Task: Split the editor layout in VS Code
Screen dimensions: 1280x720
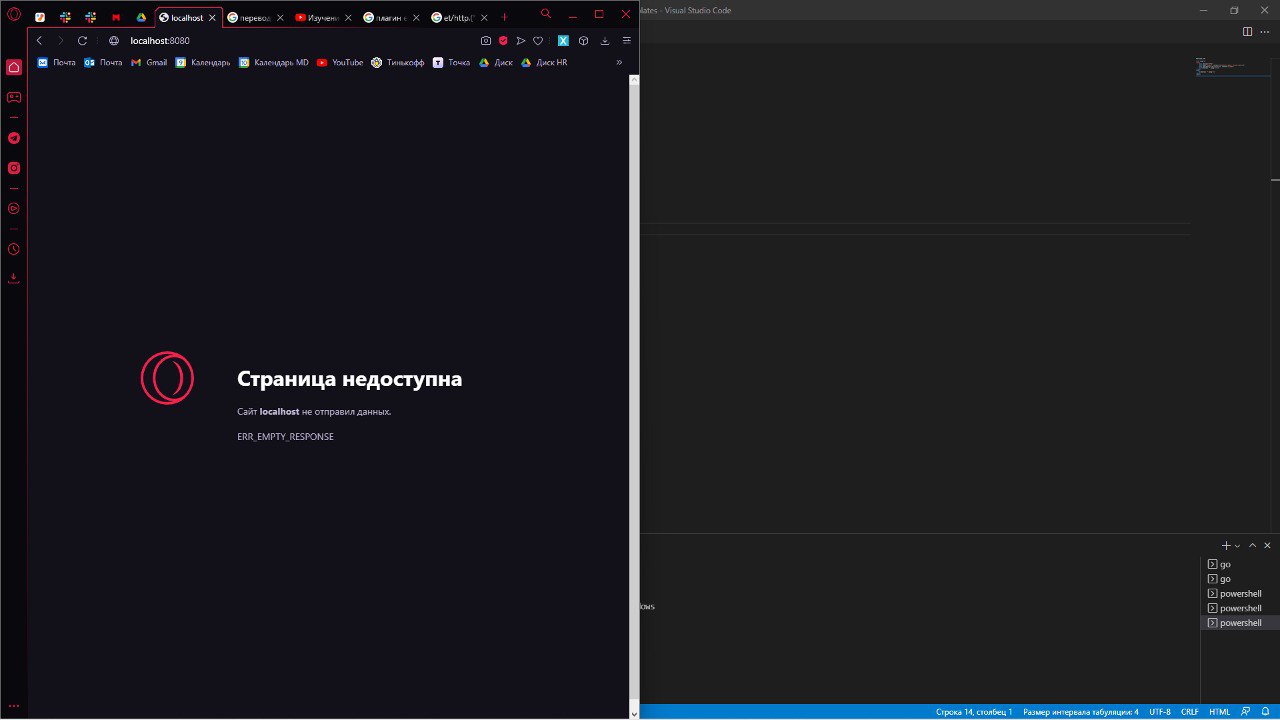Action: (x=1247, y=32)
